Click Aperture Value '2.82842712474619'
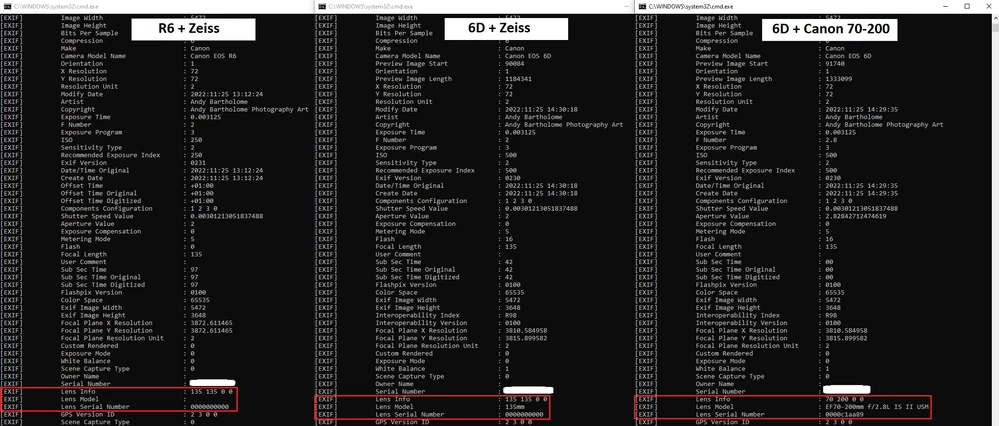Screen dimensions: 999x426 coord(856,217)
